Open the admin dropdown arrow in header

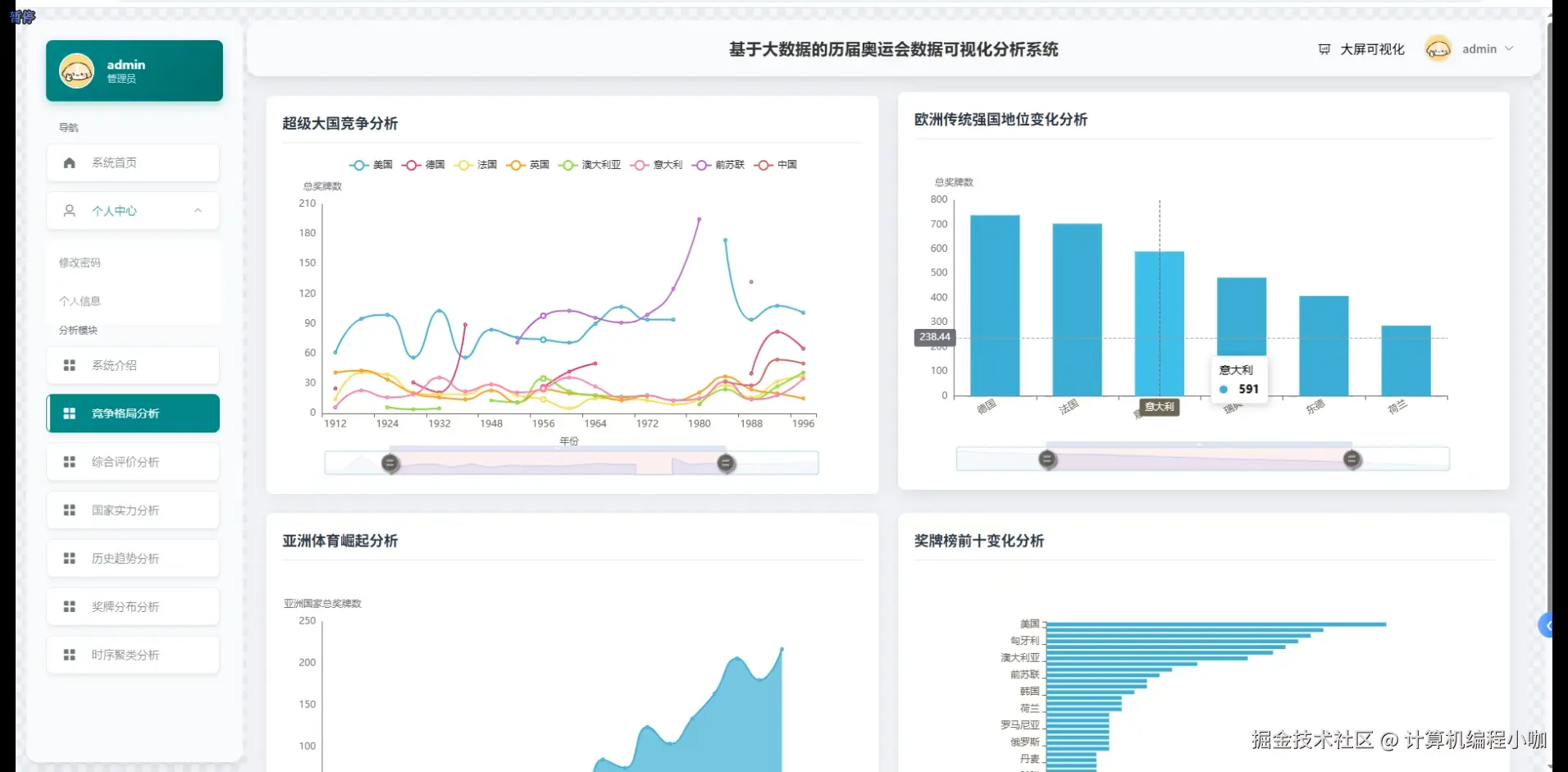click(1509, 49)
